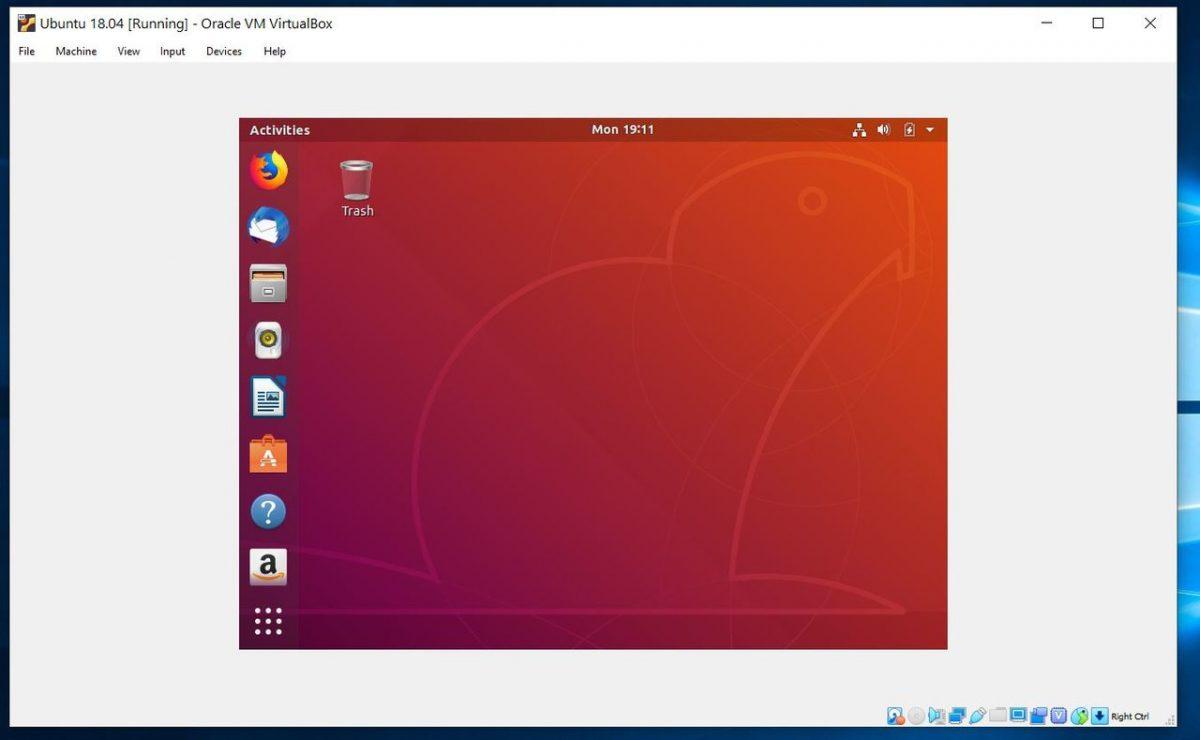Open the Files manager dock icon
The height and width of the screenshot is (740, 1200).
[x=268, y=283]
